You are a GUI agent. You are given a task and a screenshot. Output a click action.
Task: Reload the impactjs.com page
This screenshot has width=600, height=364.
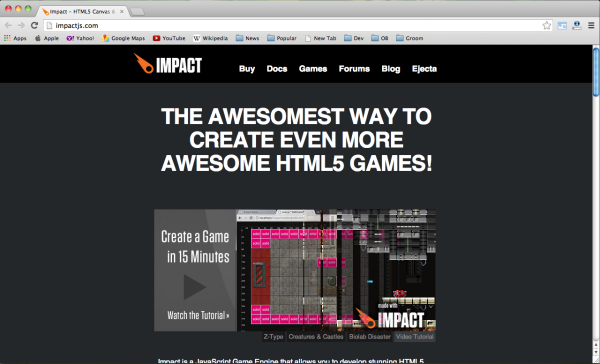[34, 25]
